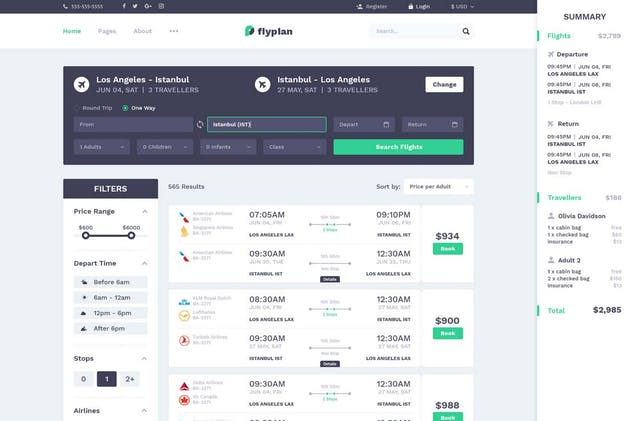Show Details for the $900 flight

coord(330,364)
